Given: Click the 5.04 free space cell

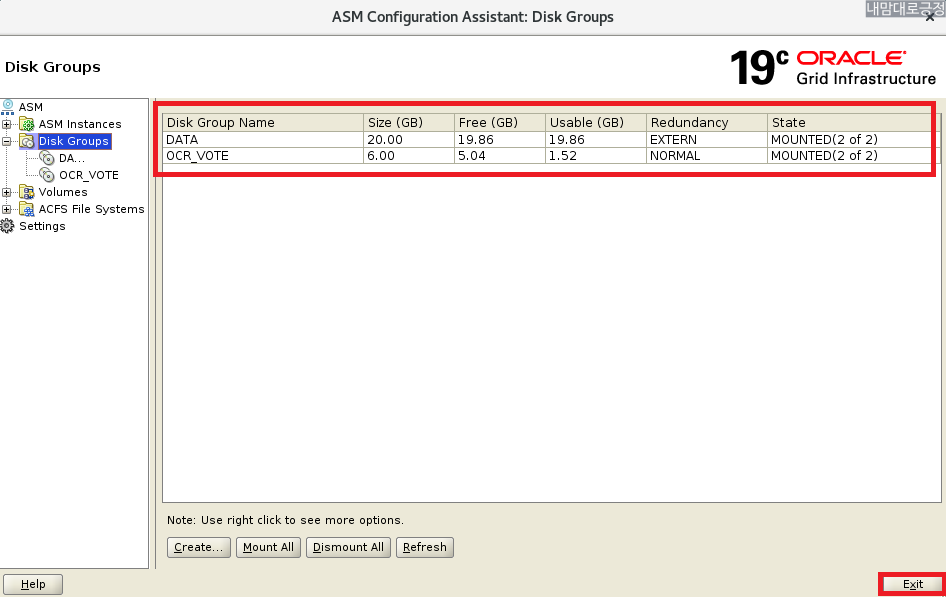Looking at the screenshot, I should [x=500, y=156].
